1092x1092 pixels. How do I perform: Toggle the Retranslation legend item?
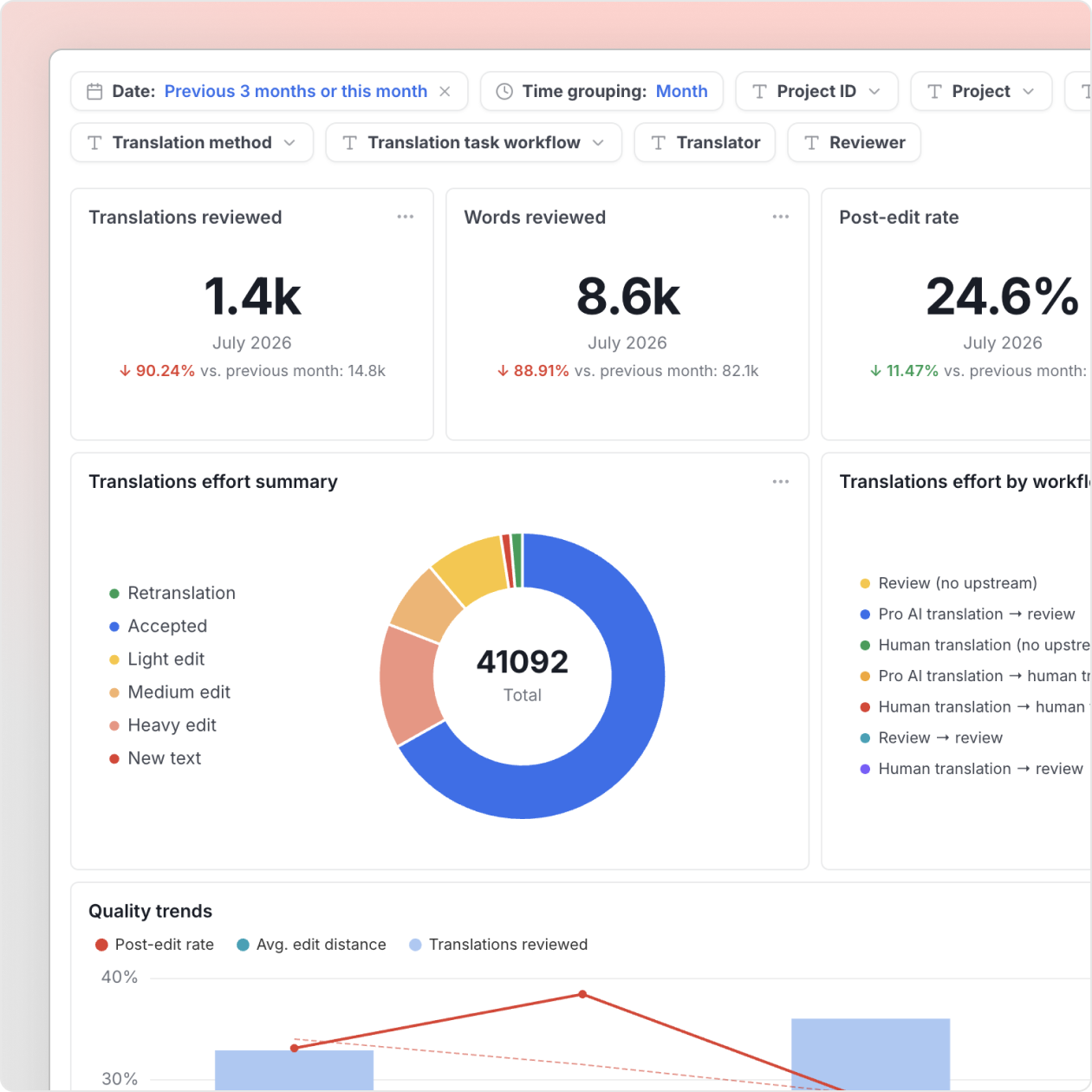point(172,593)
